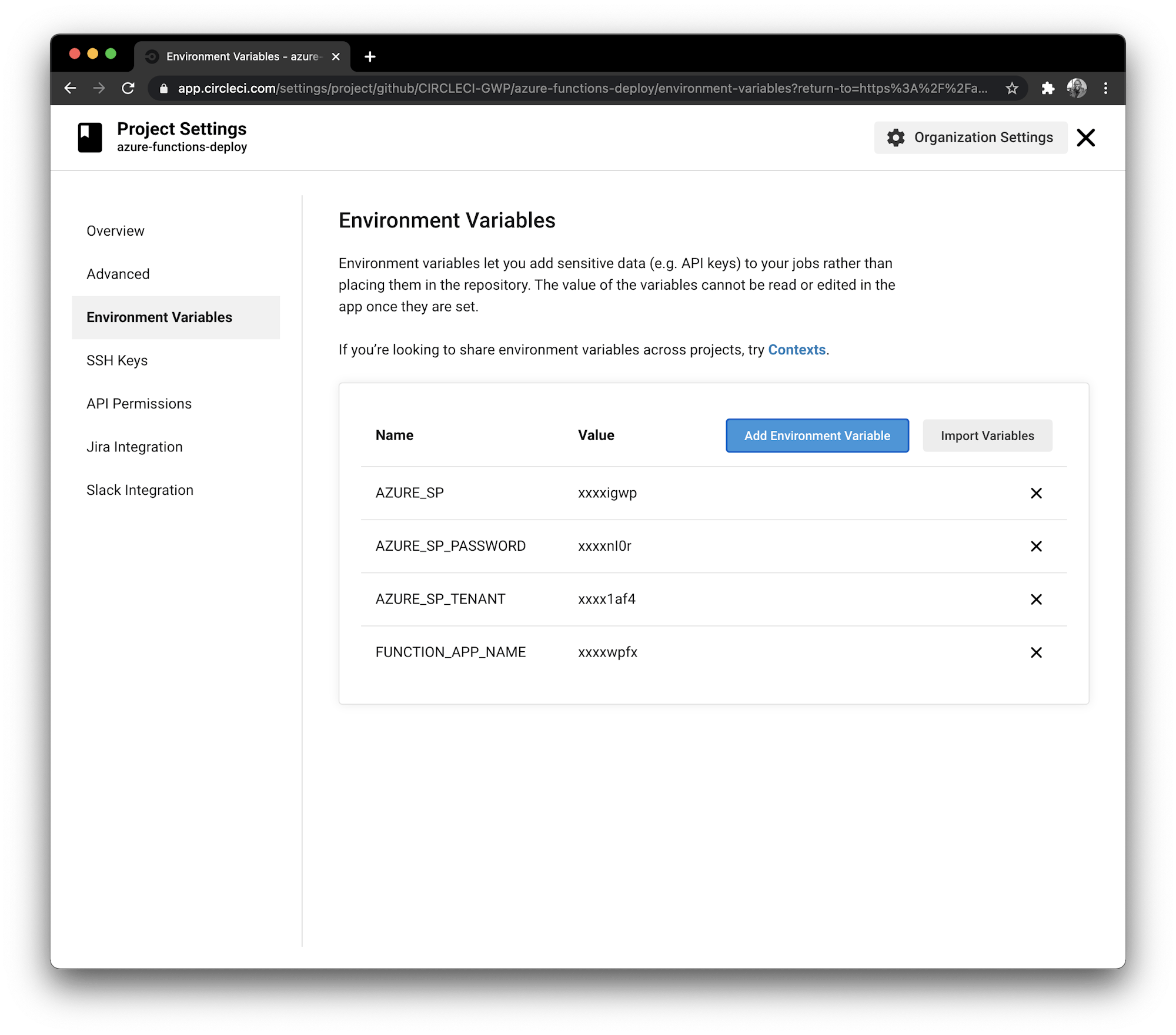The width and height of the screenshot is (1176, 1035).
Task: Open the browser extensions puzzle icon
Action: pos(1048,88)
